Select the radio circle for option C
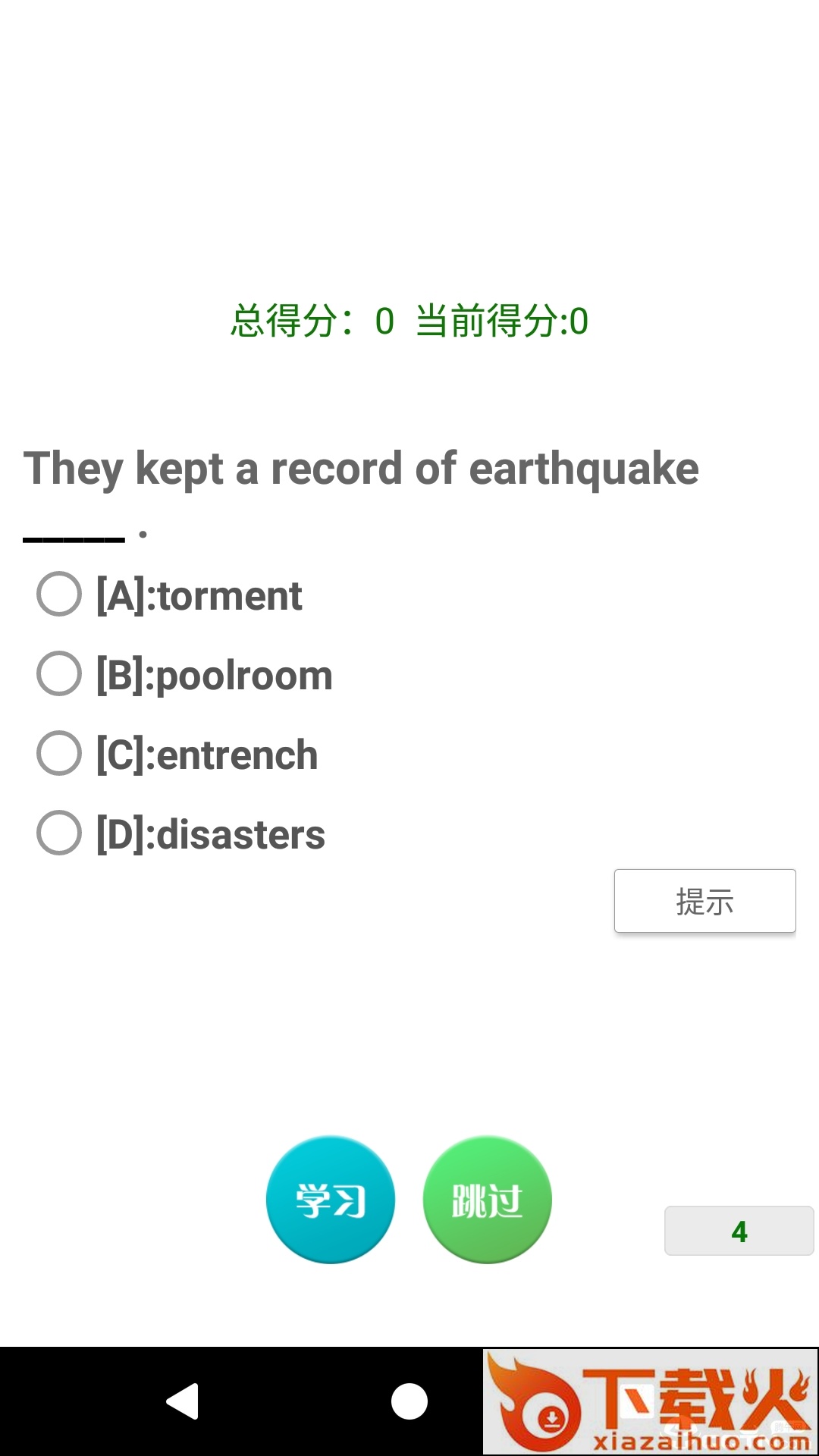 point(59,753)
